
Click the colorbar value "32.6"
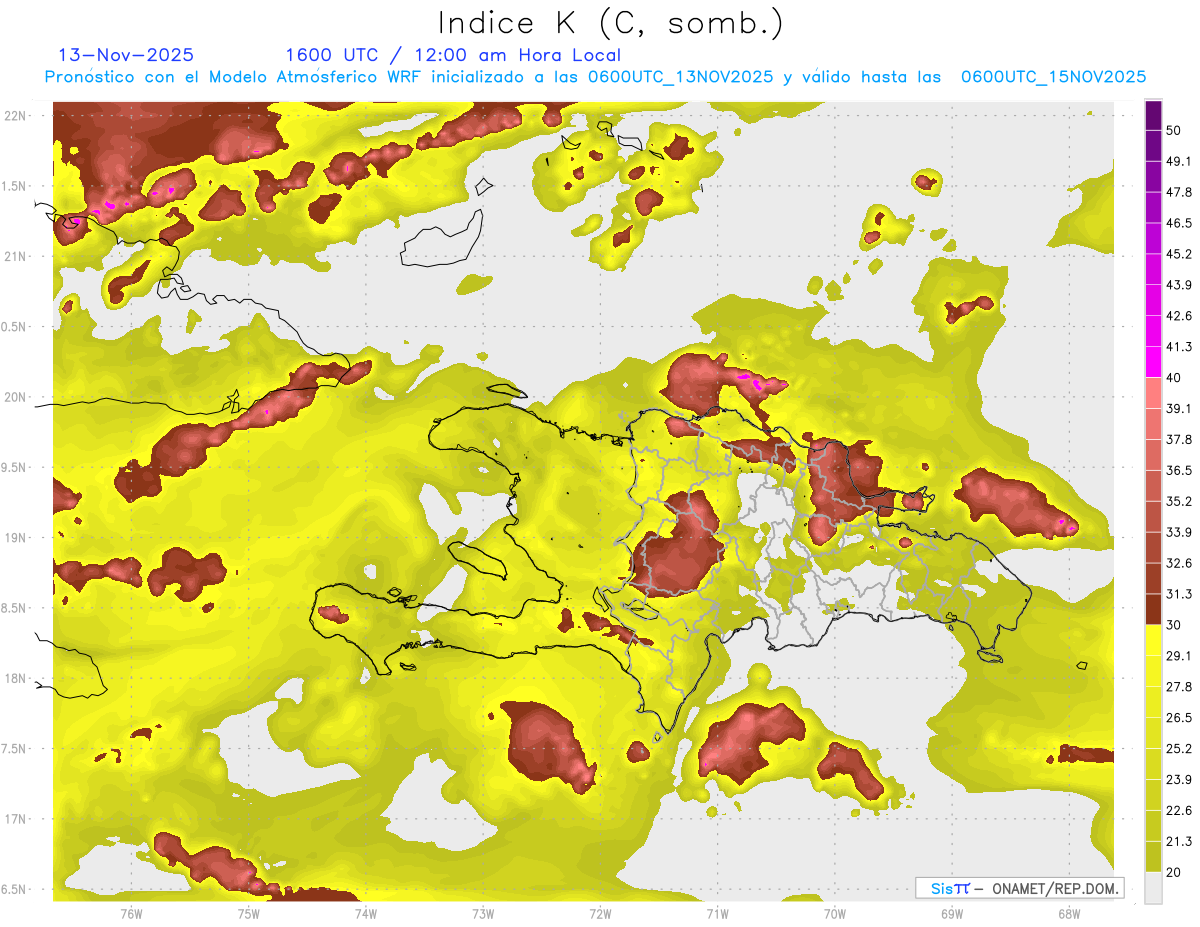tap(1179, 563)
